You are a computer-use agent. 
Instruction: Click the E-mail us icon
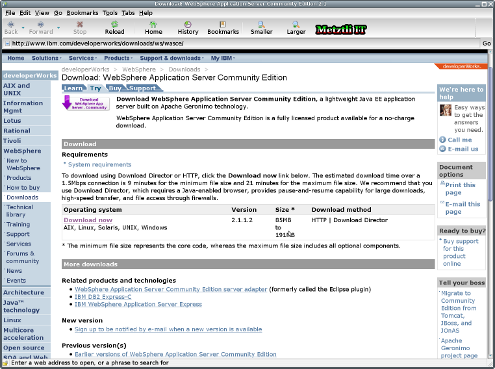coord(443,149)
